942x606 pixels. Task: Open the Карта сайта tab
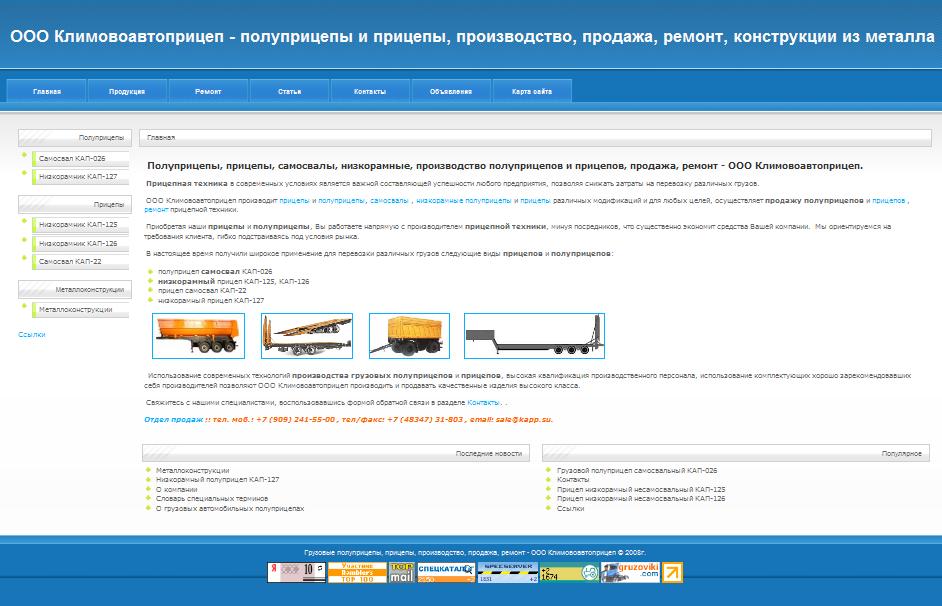point(530,90)
